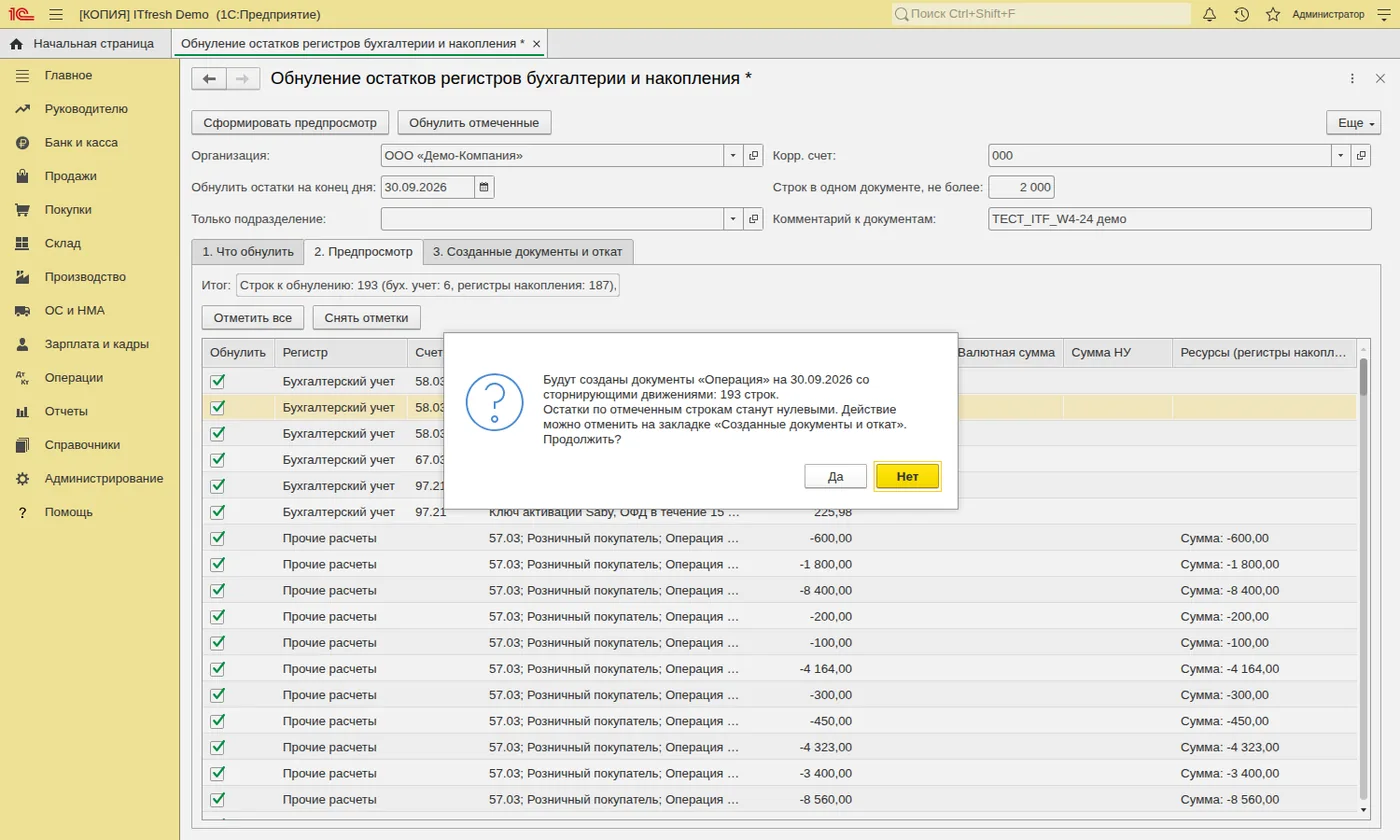Open the Корр. счет record icon
This screenshot has height=840, width=1400.
click(1361, 156)
